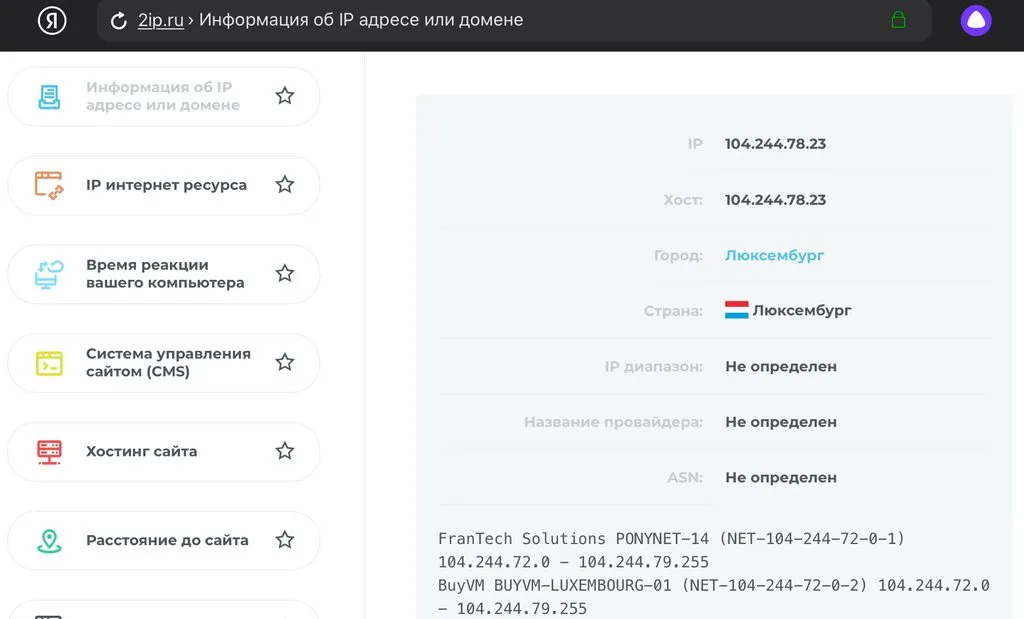Viewport: 1024px width, 619px height.
Task: Open Alice assistant purple icon
Action: [x=976, y=20]
